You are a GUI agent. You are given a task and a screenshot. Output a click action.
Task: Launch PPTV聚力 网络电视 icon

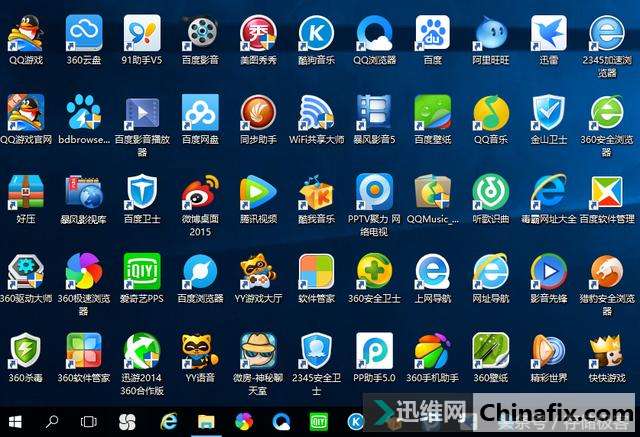point(374,192)
